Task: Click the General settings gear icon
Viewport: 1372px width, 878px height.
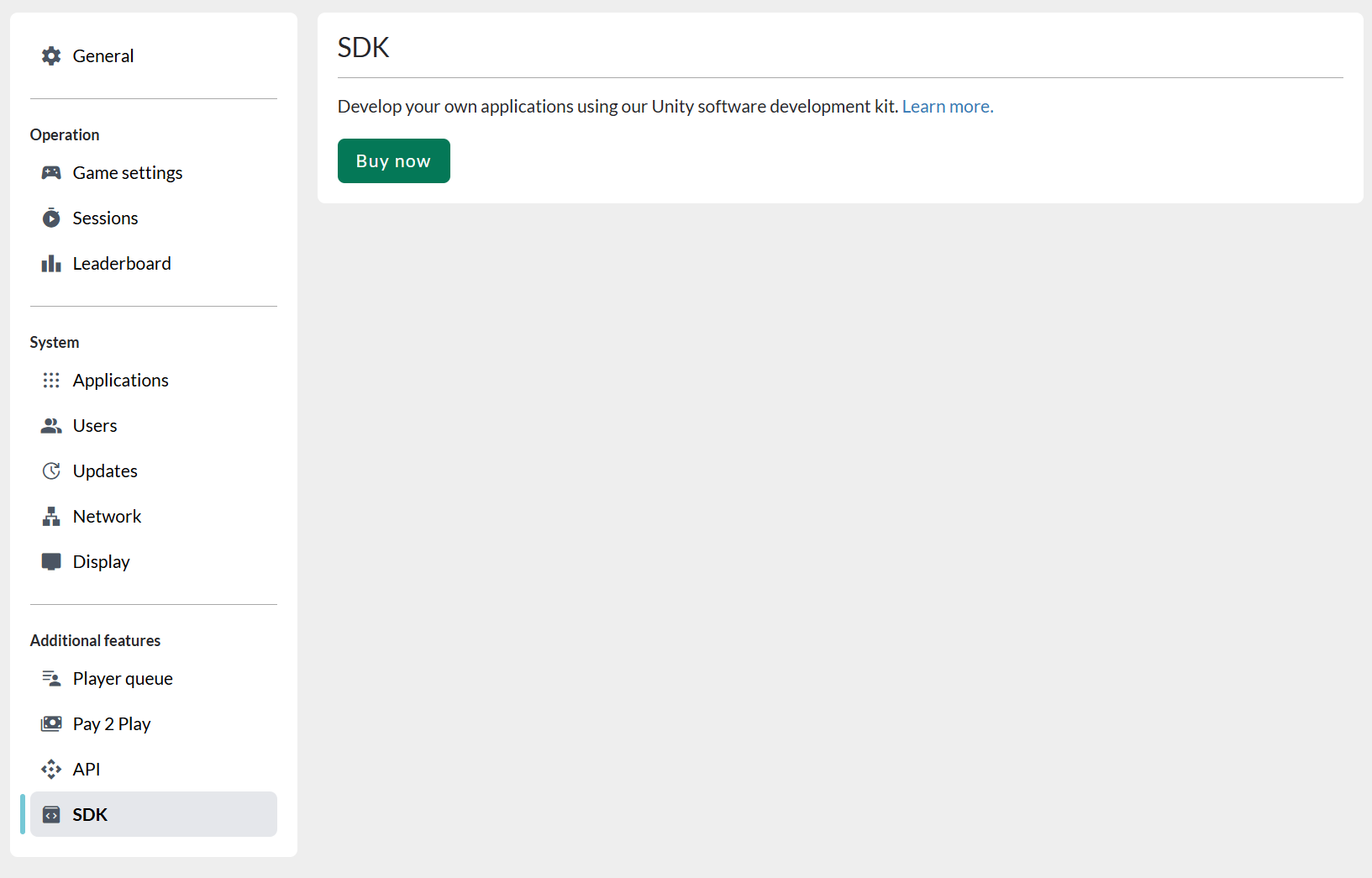Action: click(x=51, y=55)
